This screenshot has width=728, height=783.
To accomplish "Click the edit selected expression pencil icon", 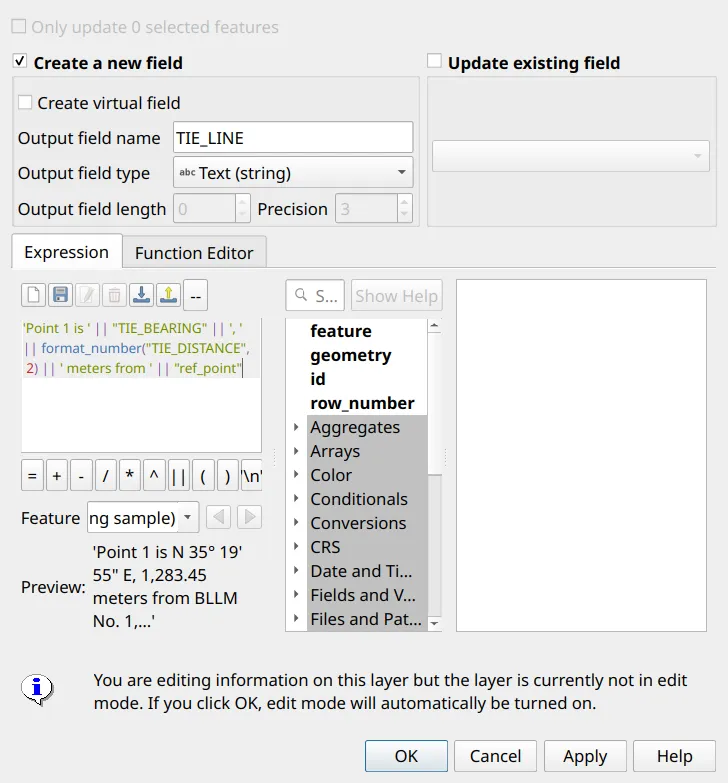I will pos(87,295).
